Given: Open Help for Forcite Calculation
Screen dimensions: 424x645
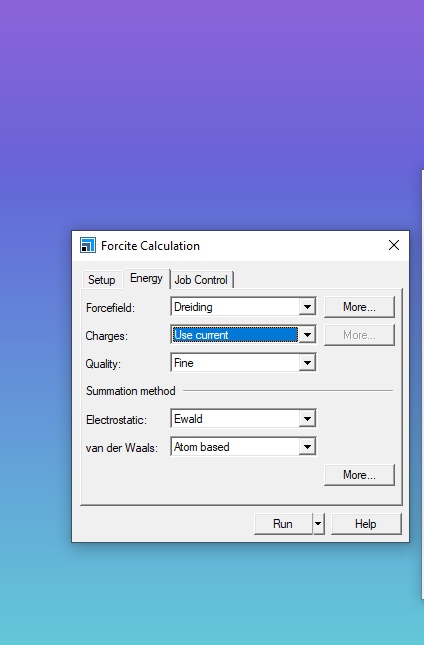Looking at the screenshot, I should coord(366,524).
